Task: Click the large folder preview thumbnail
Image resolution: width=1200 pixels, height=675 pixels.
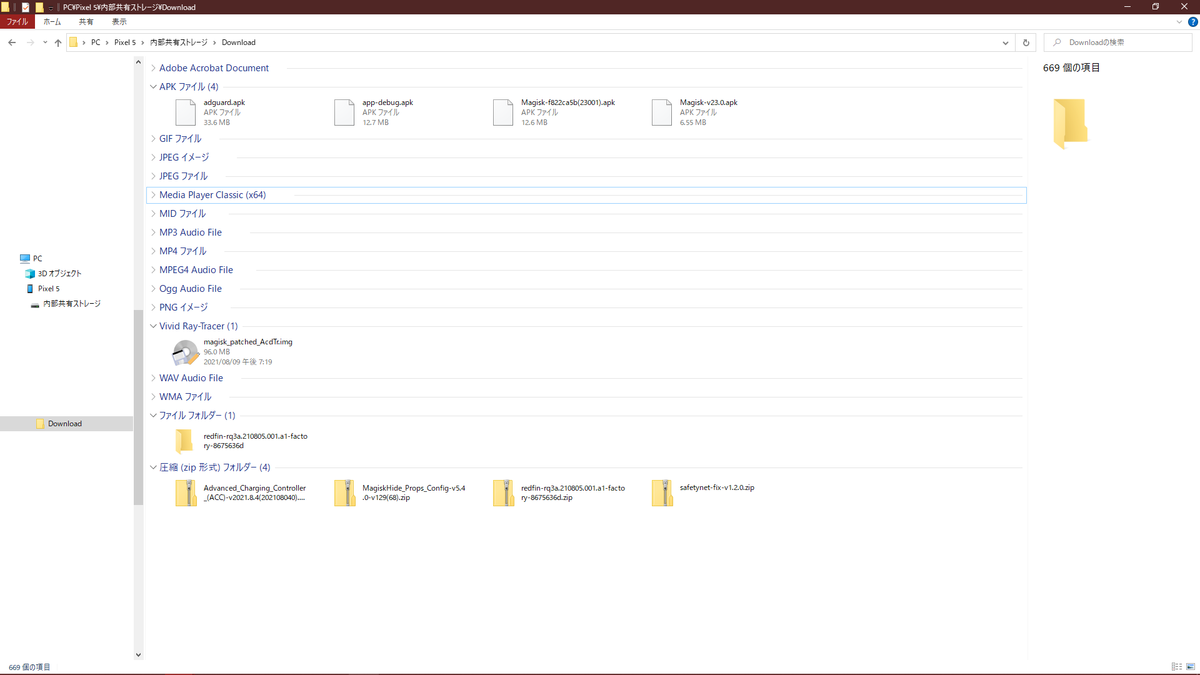Action: coord(1070,123)
